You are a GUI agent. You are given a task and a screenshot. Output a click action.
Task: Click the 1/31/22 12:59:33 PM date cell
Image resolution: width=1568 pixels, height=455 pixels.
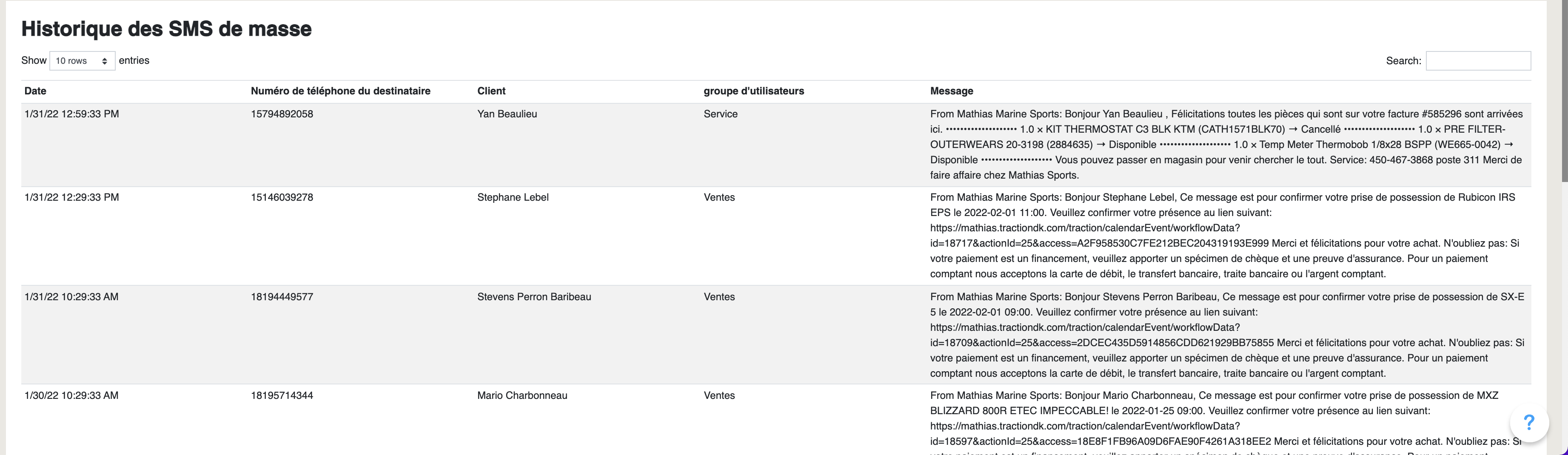pos(72,114)
